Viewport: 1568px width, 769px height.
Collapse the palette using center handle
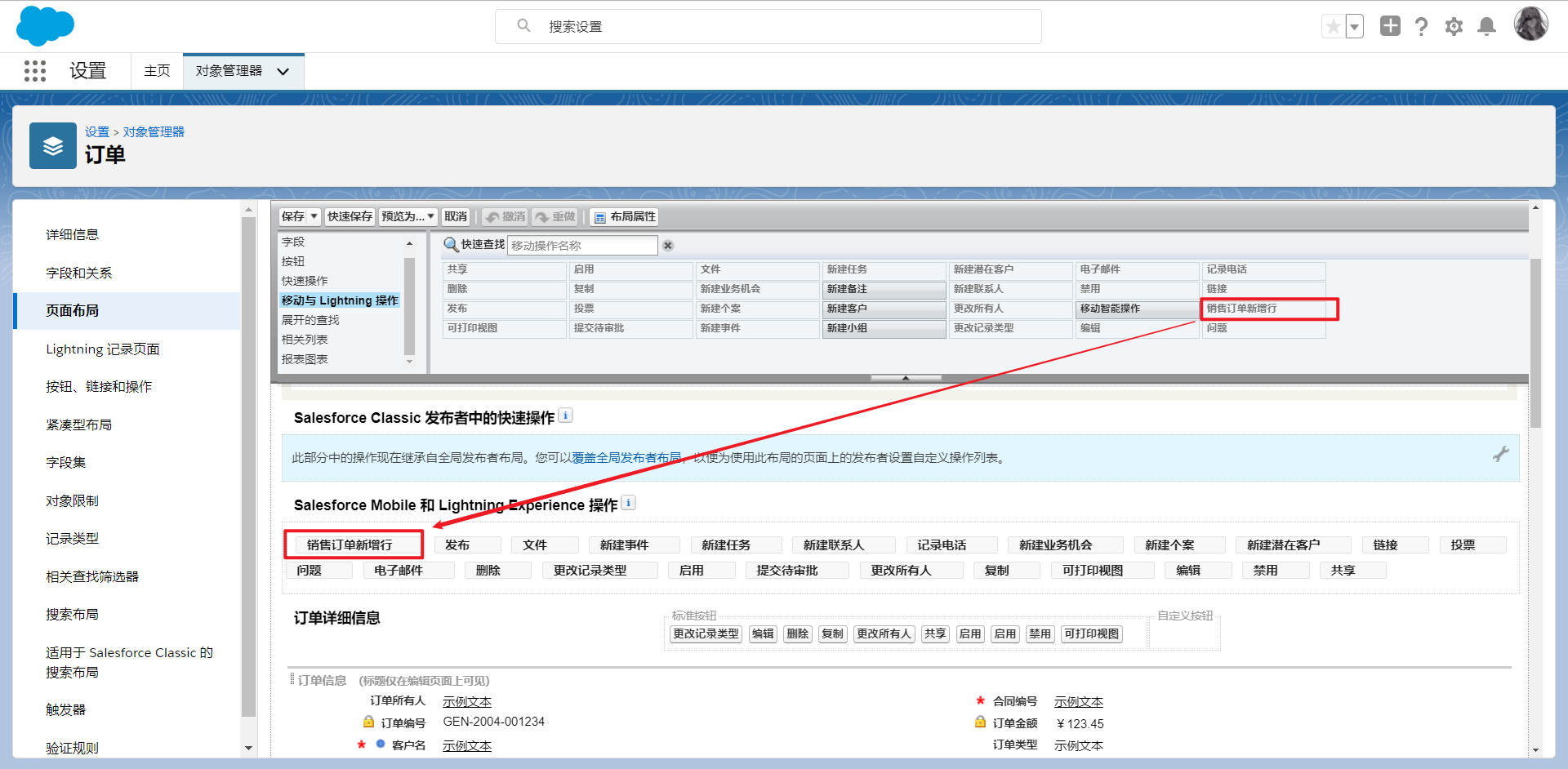click(906, 378)
